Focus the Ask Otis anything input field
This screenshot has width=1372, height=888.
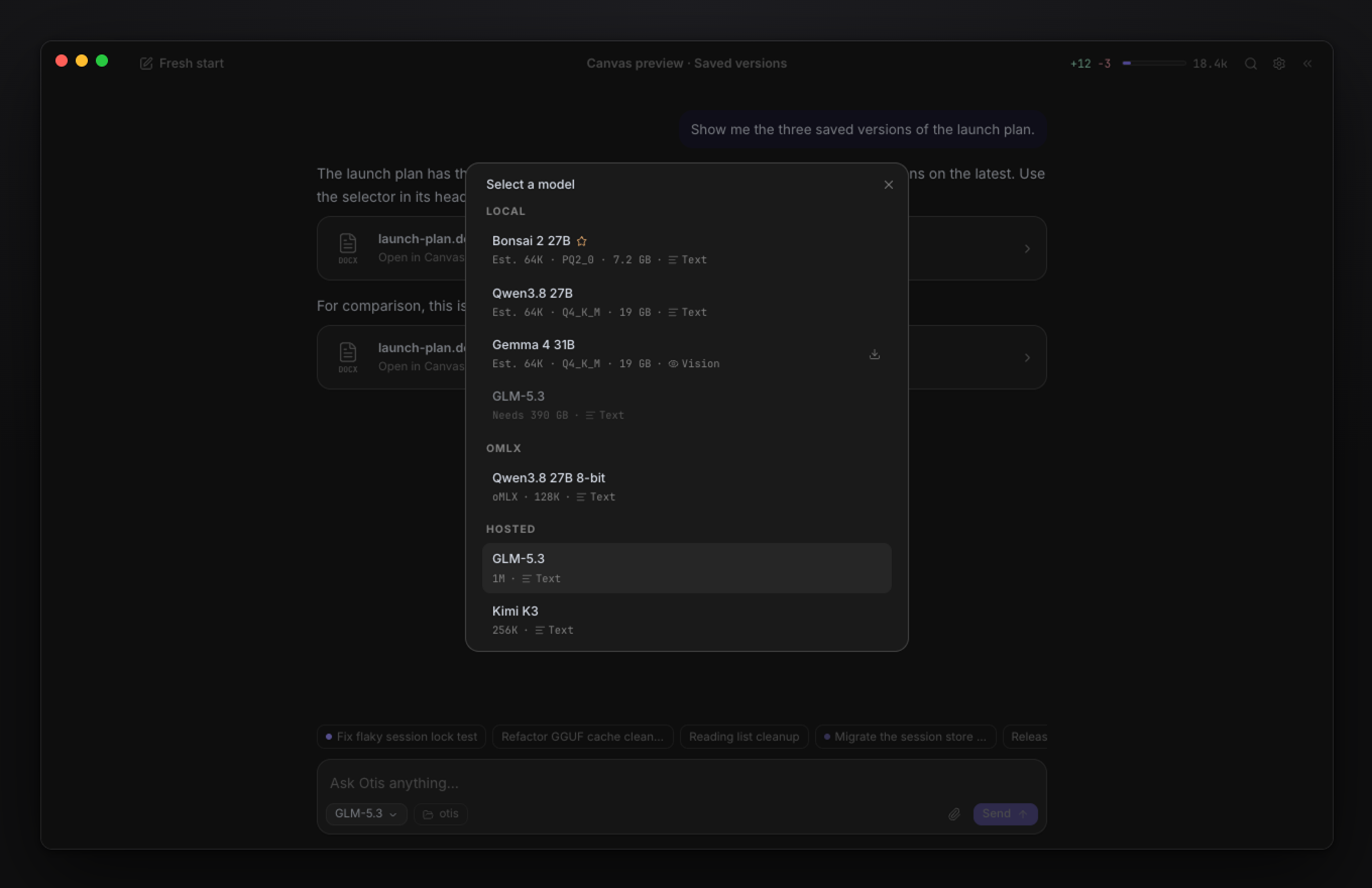pos(681,783)
